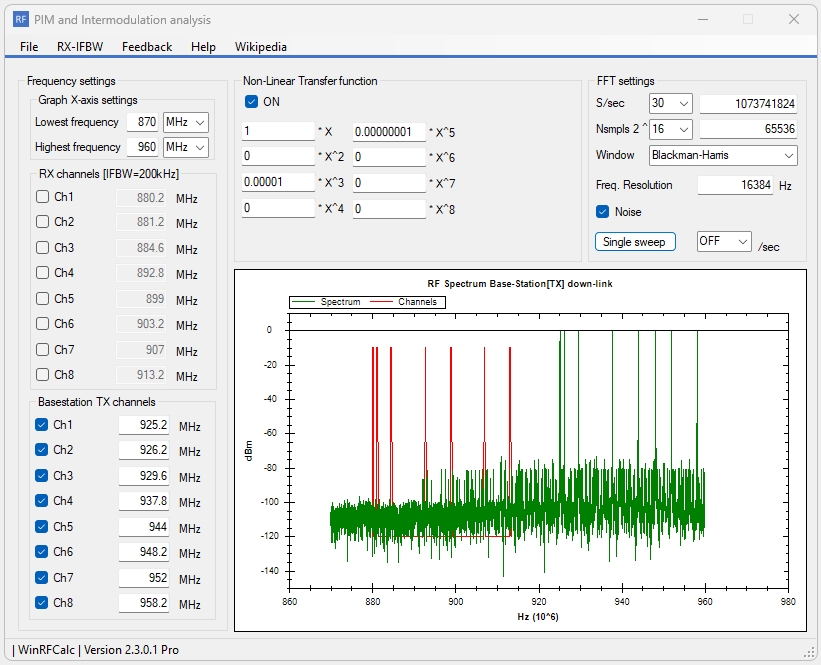Open the Feedback menu
Screen dimensions: 821x665
(x=146, y=47)
